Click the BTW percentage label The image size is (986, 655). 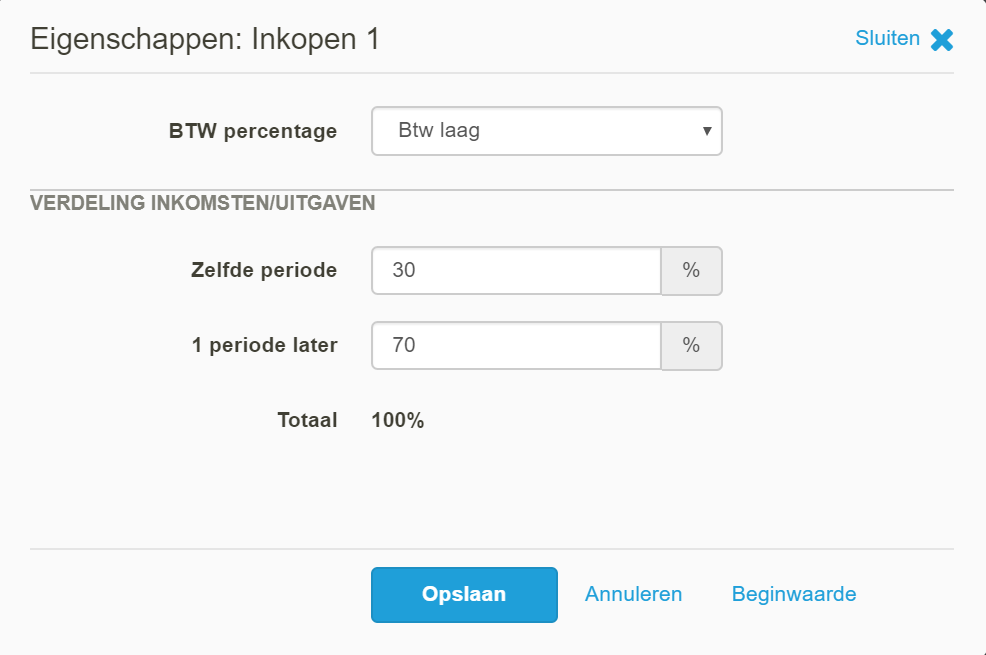[x=253, y=131]
